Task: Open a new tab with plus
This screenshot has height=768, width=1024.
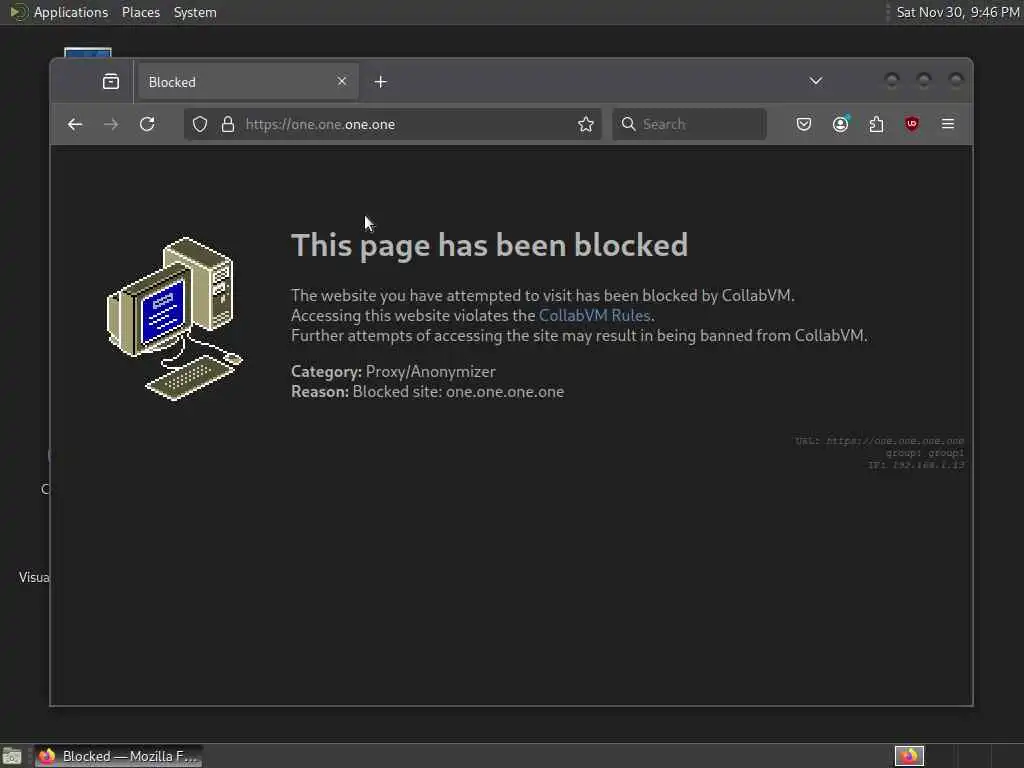Action: pyautogui.click(x=381, y=82)
